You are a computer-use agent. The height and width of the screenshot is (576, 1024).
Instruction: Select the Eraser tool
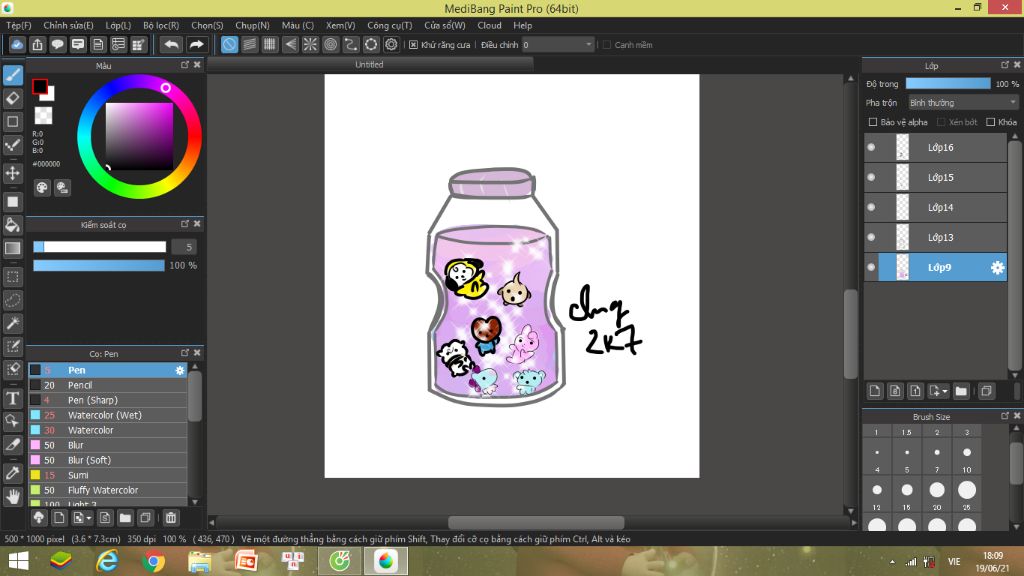pyautogui.click(x=12, y=98)
